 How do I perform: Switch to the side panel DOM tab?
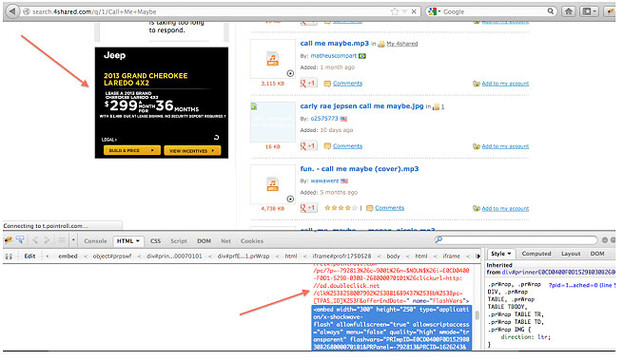pos(597,254)
